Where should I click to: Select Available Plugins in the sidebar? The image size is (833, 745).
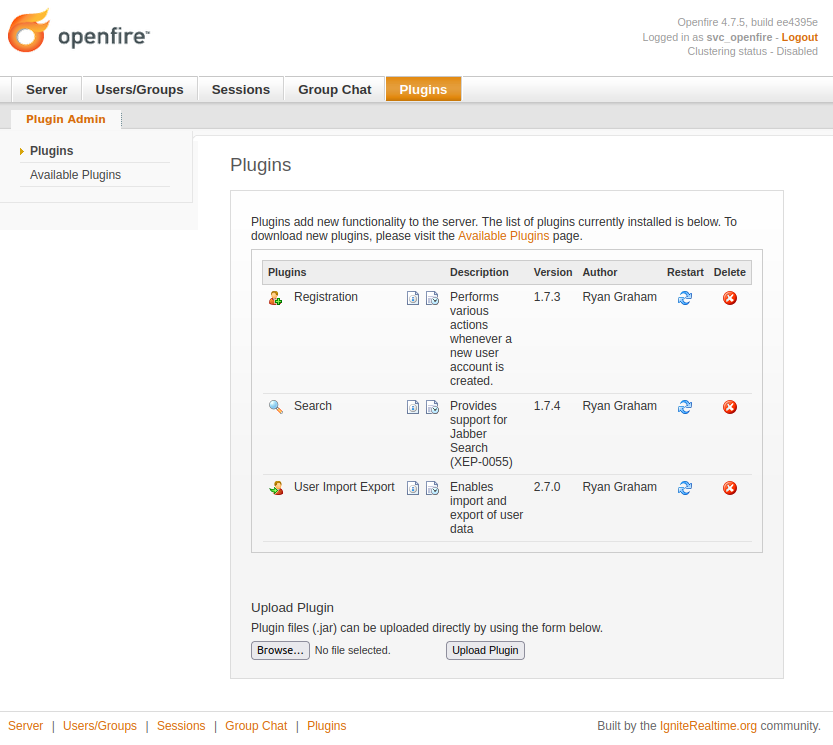(x=75, y=175)
